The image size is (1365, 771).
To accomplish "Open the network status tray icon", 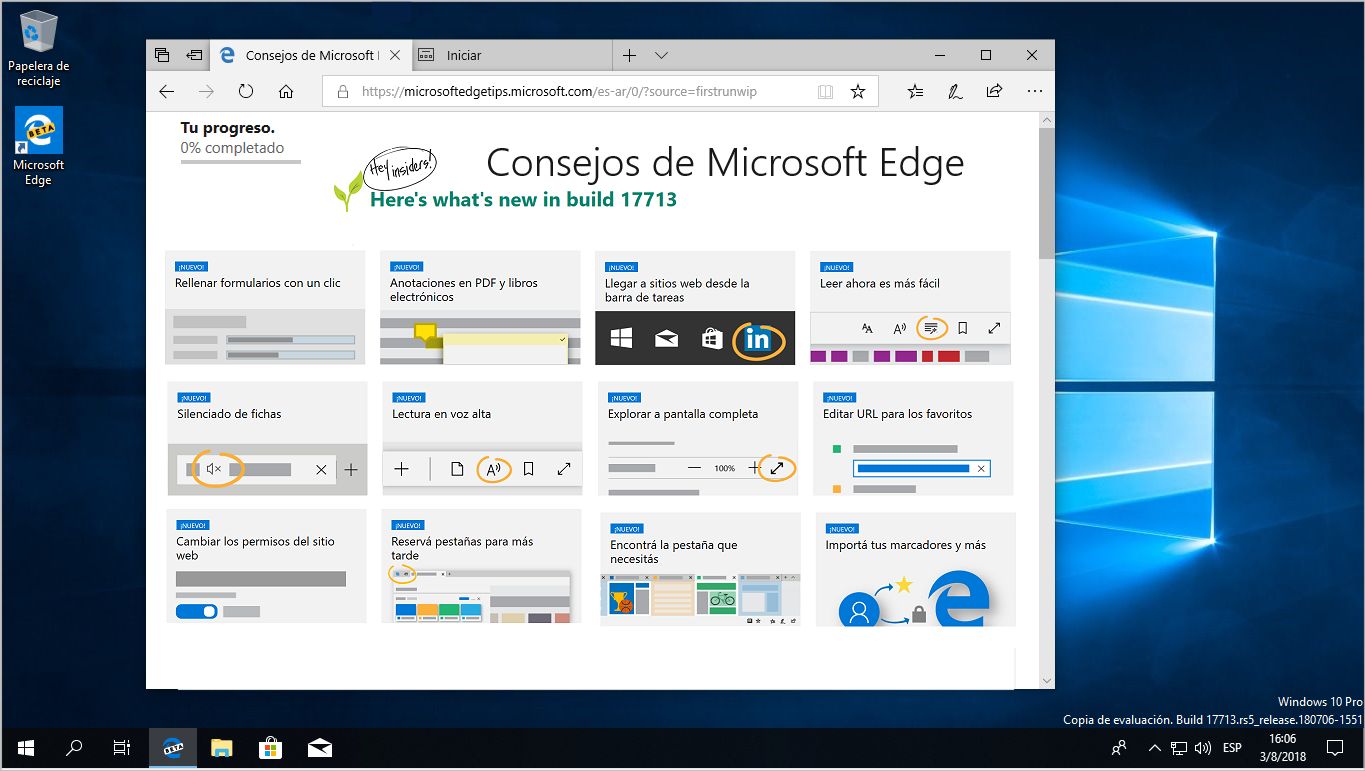I will (x=1179, y=748).
